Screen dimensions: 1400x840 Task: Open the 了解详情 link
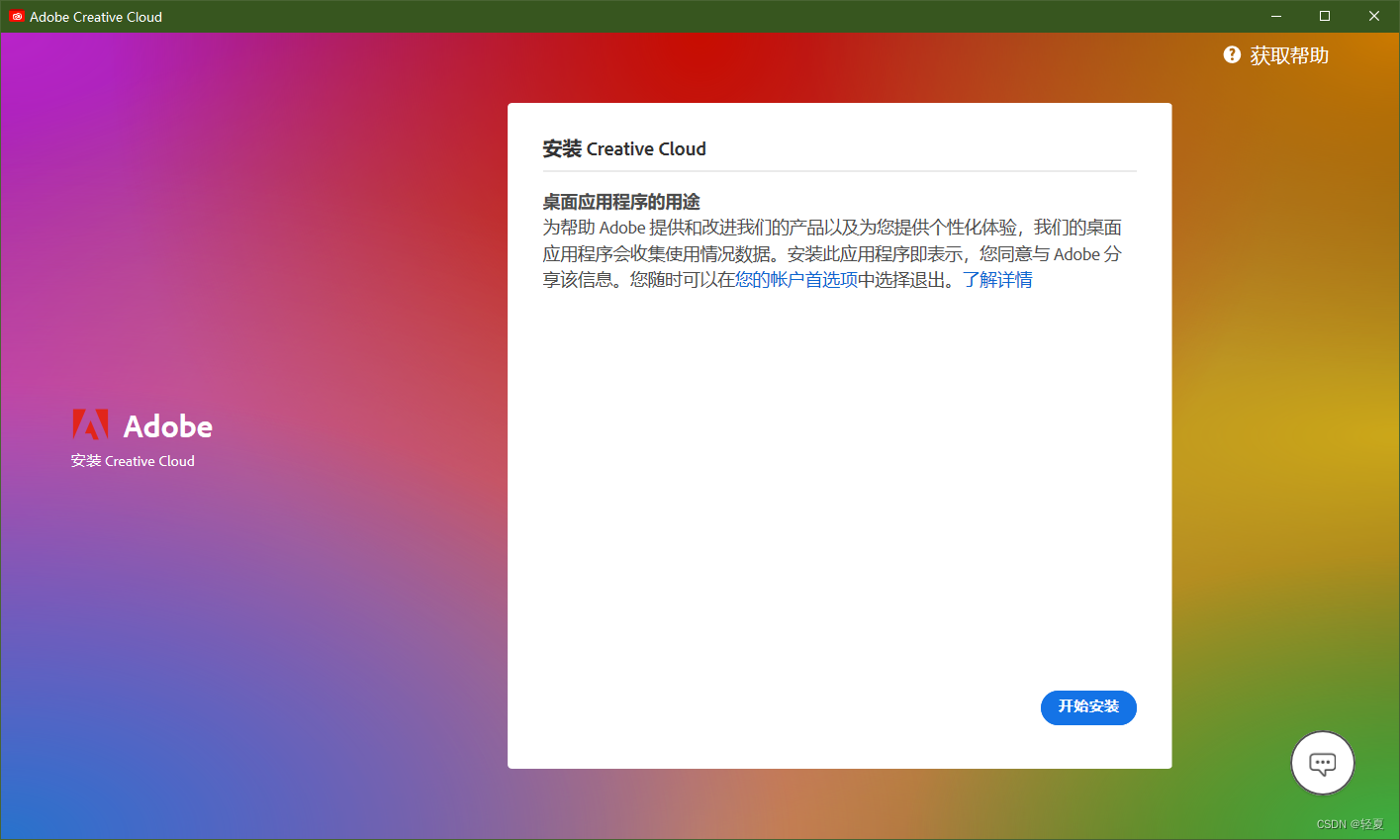[x=997, y=280]
